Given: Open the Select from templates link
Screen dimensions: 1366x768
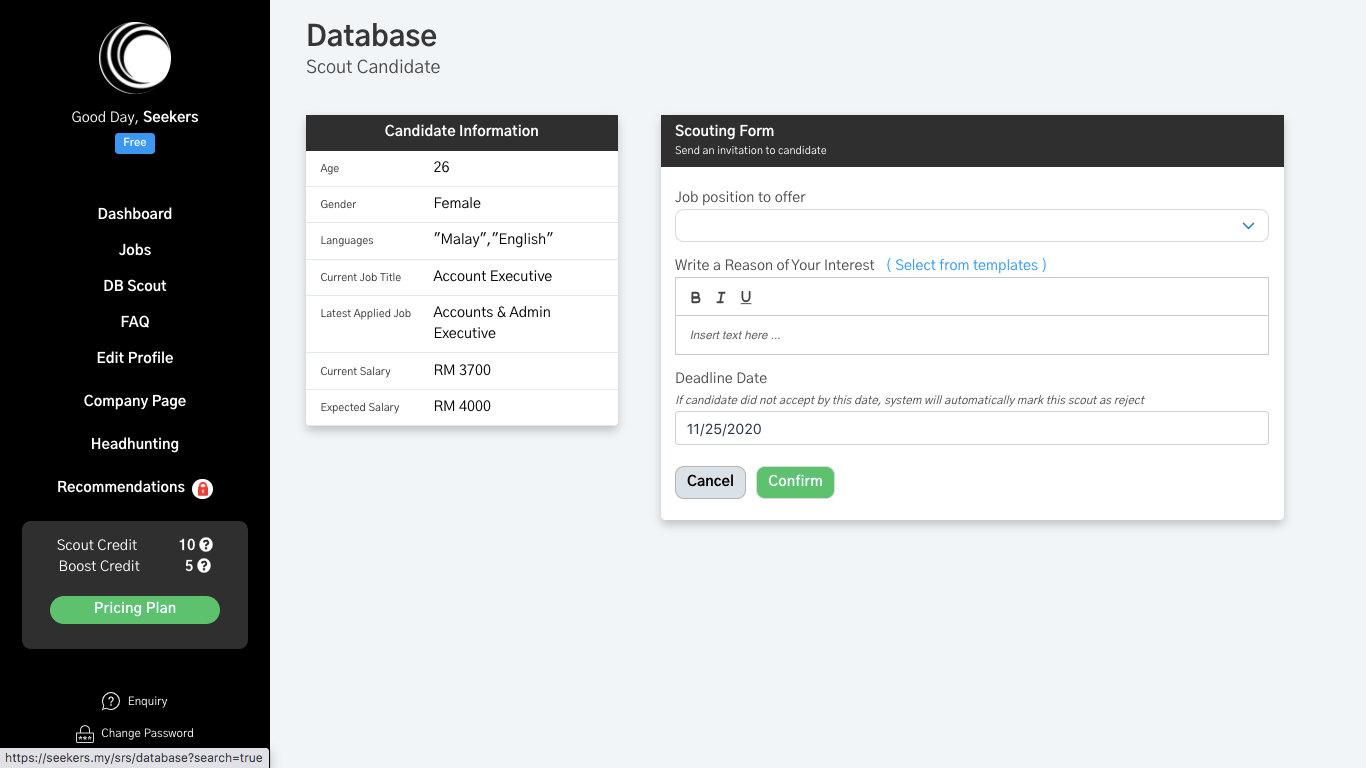Looking at the screenshot, I should (x=967, y=265).
